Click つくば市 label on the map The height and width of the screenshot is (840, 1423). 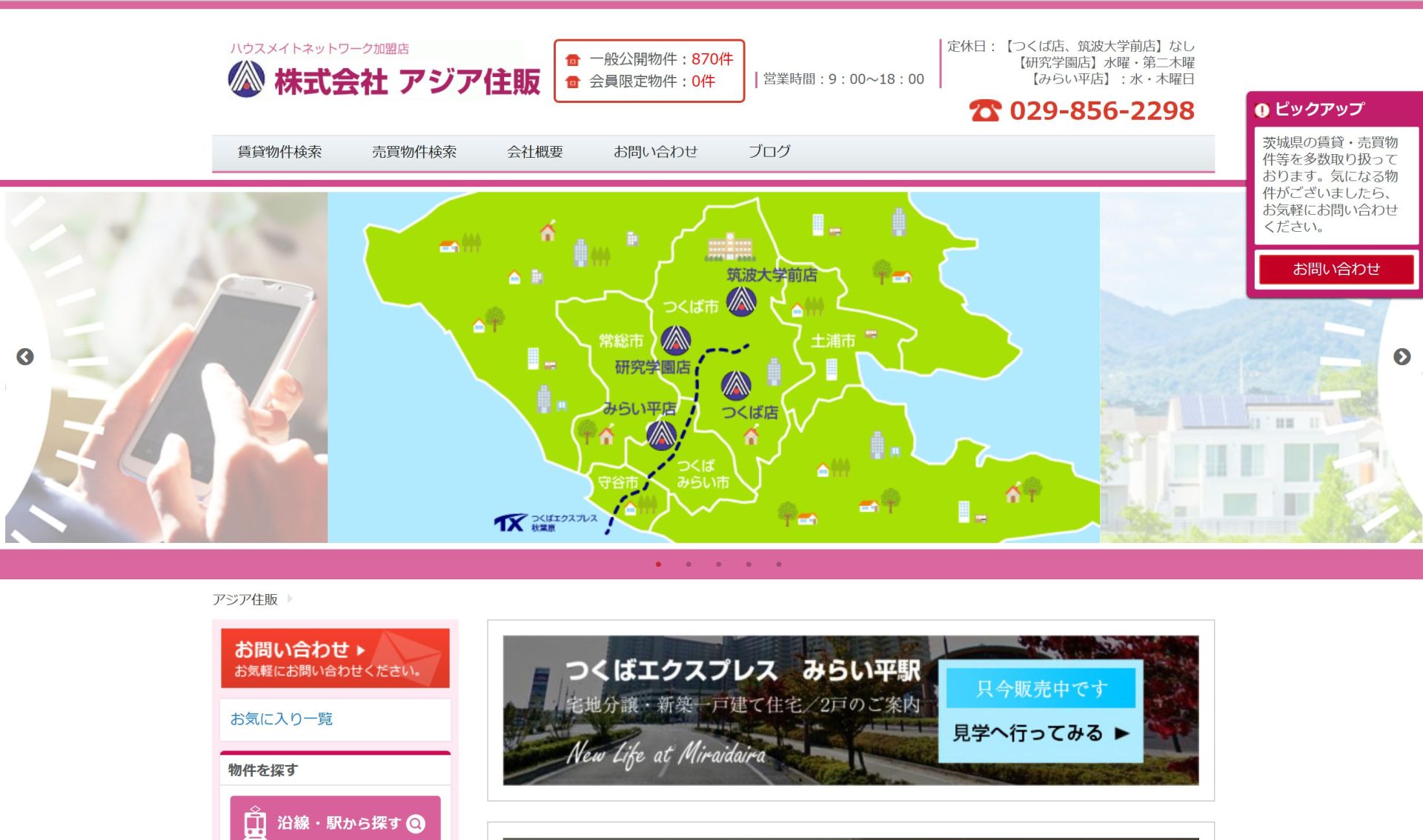pos(690,307)
